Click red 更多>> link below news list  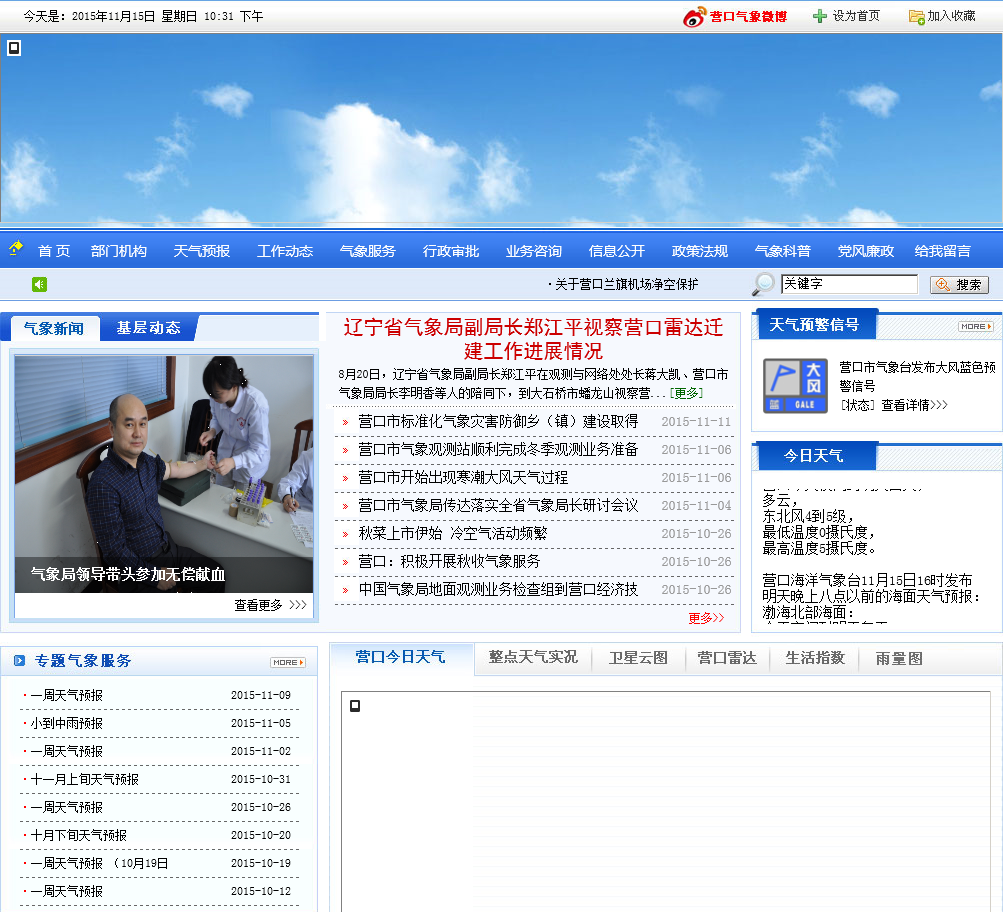pyautogui.click(x=706, y=618)
